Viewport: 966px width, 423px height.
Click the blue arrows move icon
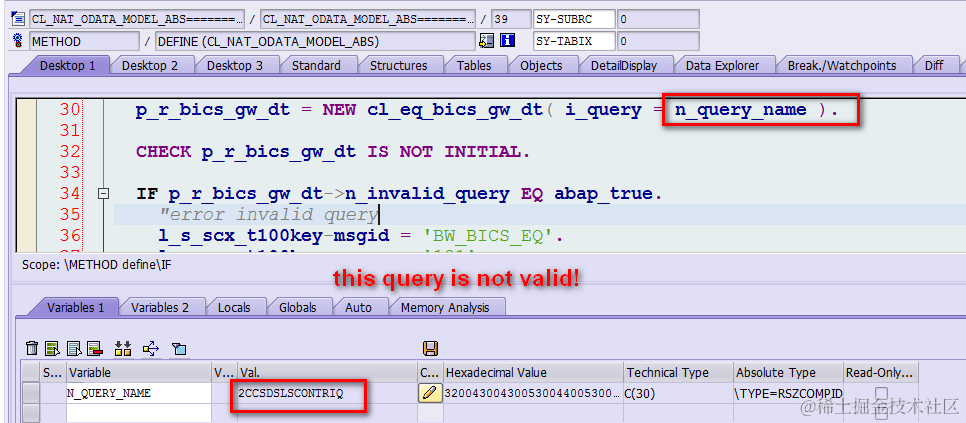pos(151,348)
